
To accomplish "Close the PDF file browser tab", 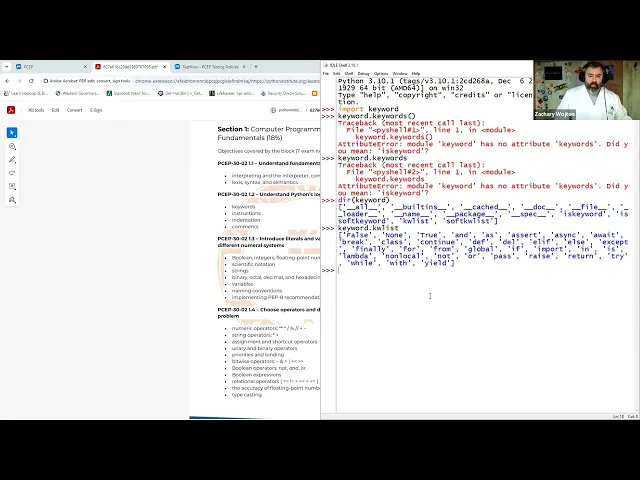I will pyautogui.click(x=164, y=67).
